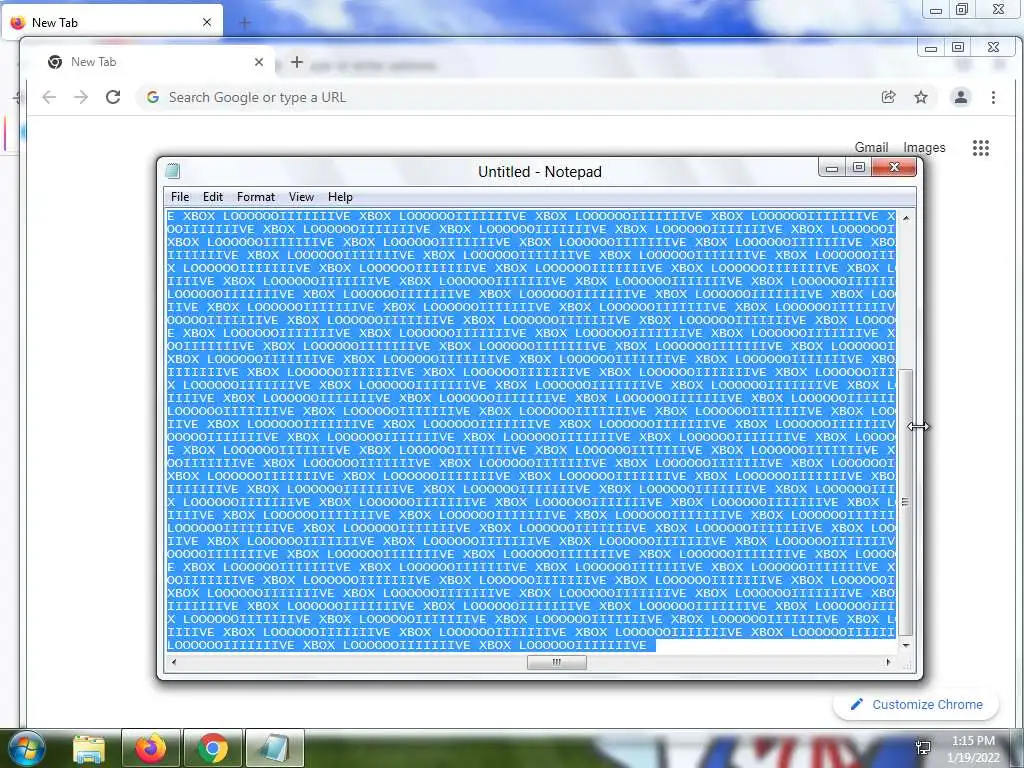Open the Chrome profile avatar
This screenshot has width=1024, height=768.
pos(961,97)
